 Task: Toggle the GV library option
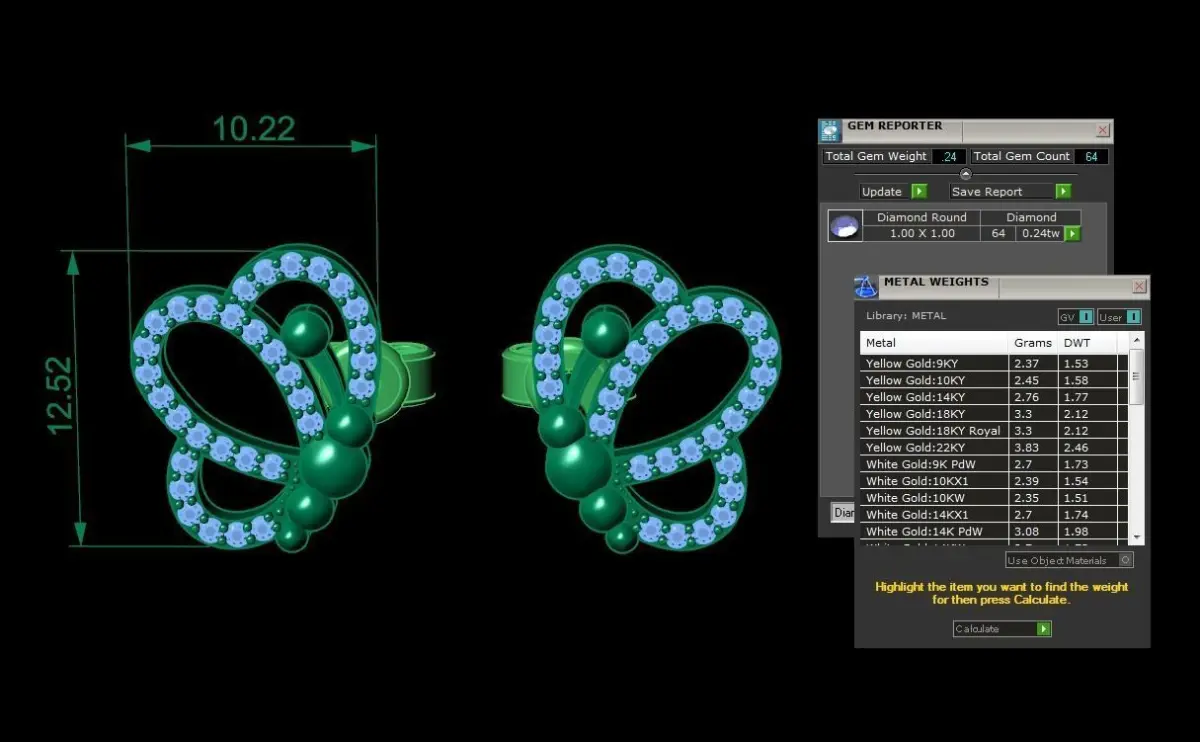(x=1075, y=317)
